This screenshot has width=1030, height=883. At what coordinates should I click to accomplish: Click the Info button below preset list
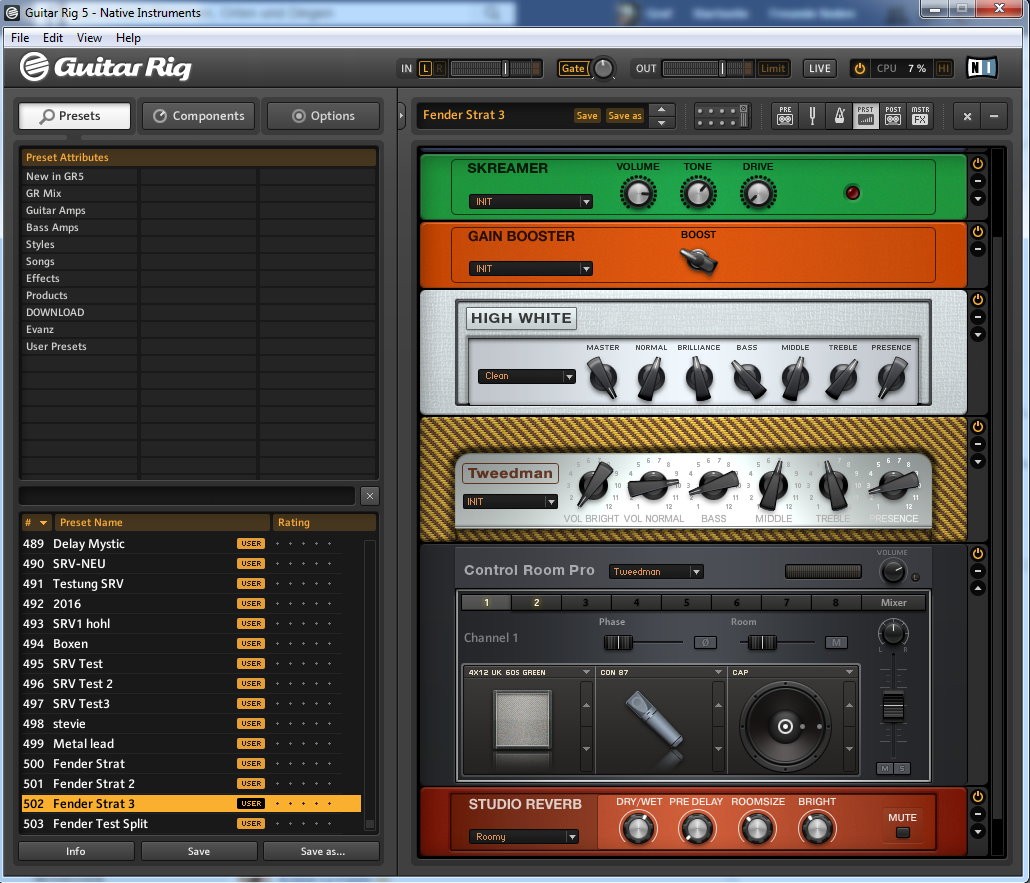tap(76, 851)
